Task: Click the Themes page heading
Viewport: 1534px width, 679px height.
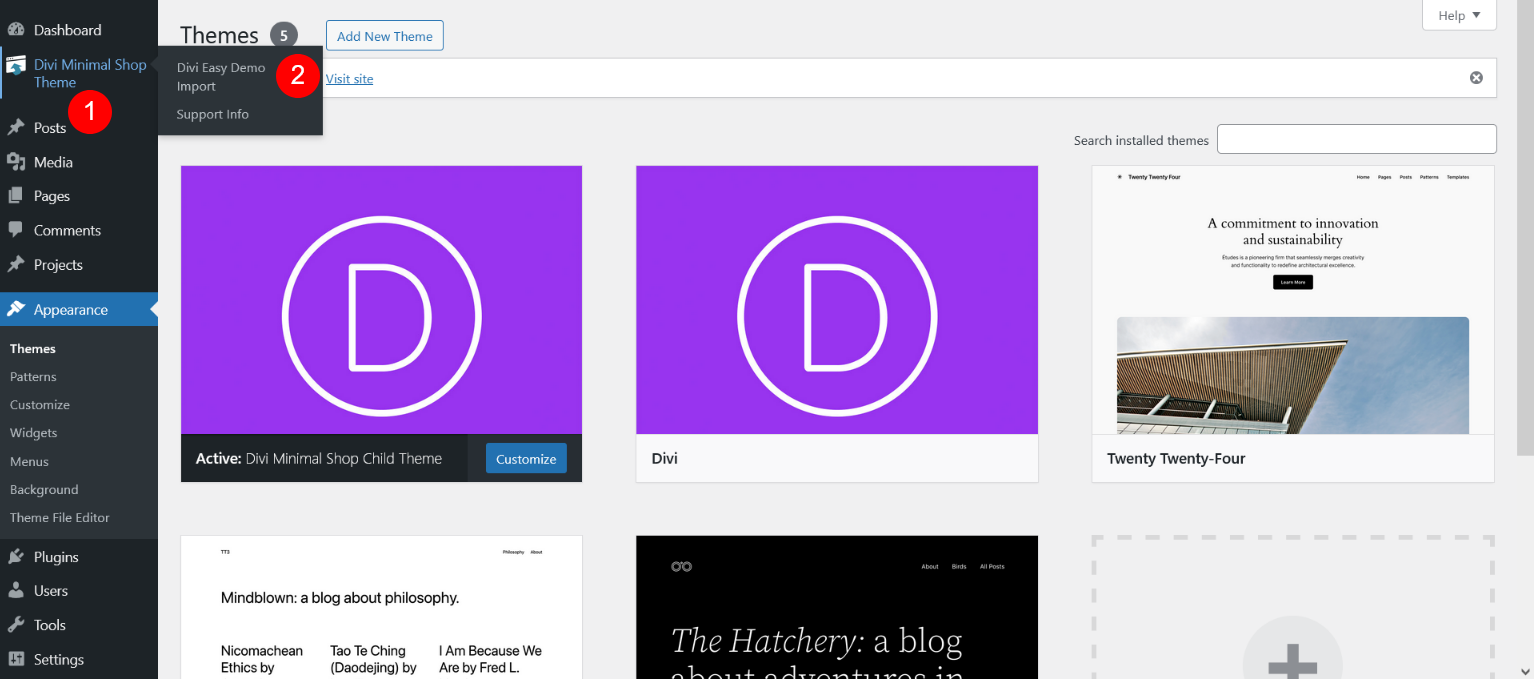Action: [219, 35]
